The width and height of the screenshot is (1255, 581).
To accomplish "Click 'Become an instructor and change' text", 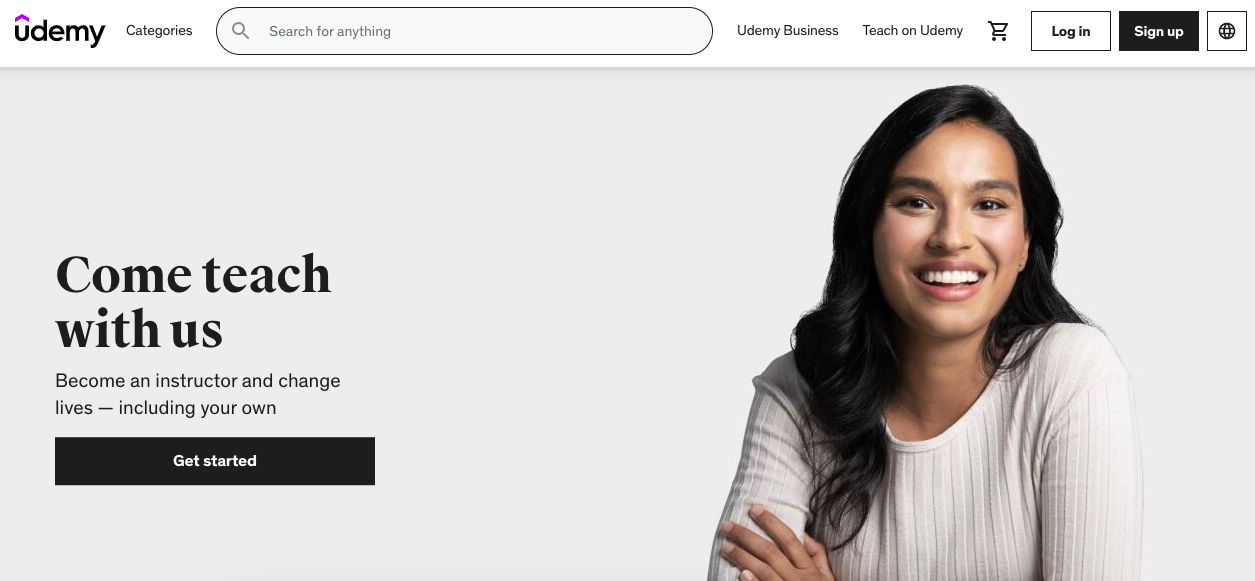I will pos(198,381).
